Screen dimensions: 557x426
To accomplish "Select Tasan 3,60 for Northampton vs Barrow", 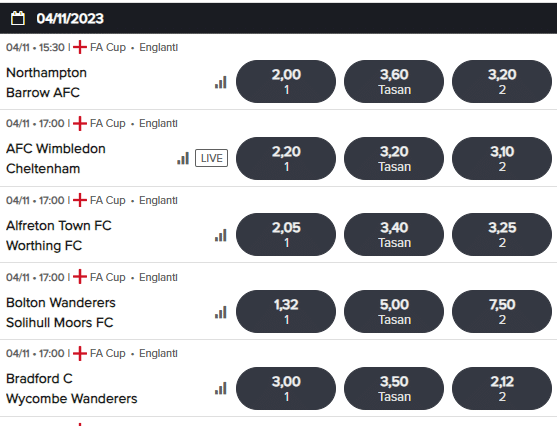I will 394,81.
